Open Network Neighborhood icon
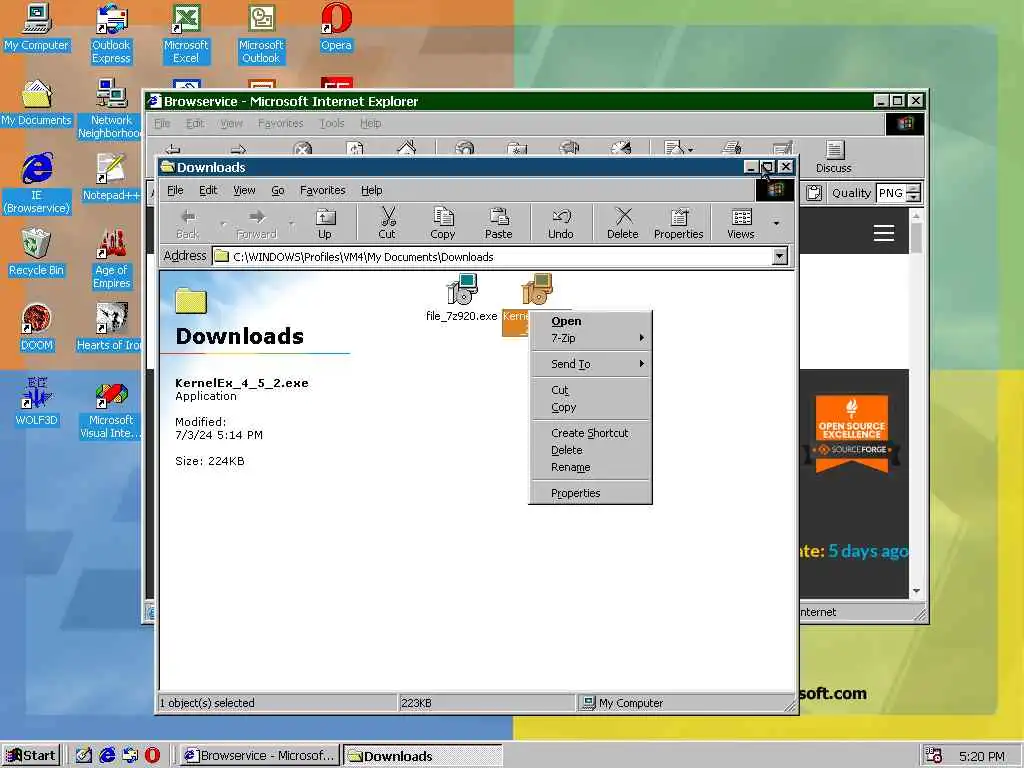 [111, 108]
